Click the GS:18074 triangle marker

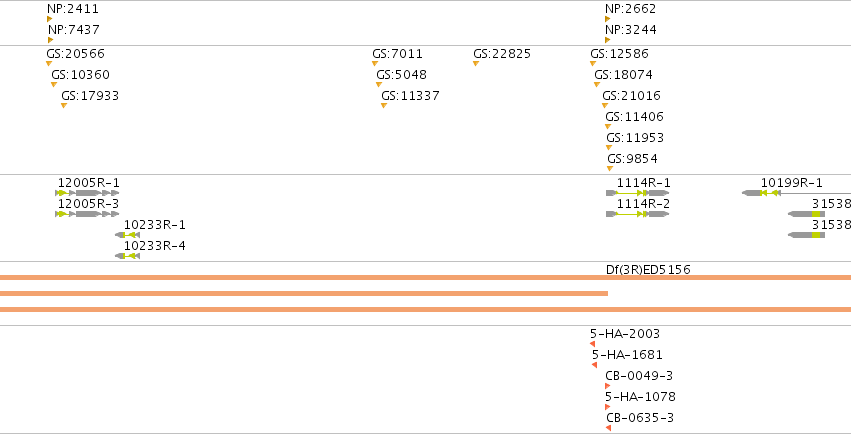[596, 85]
